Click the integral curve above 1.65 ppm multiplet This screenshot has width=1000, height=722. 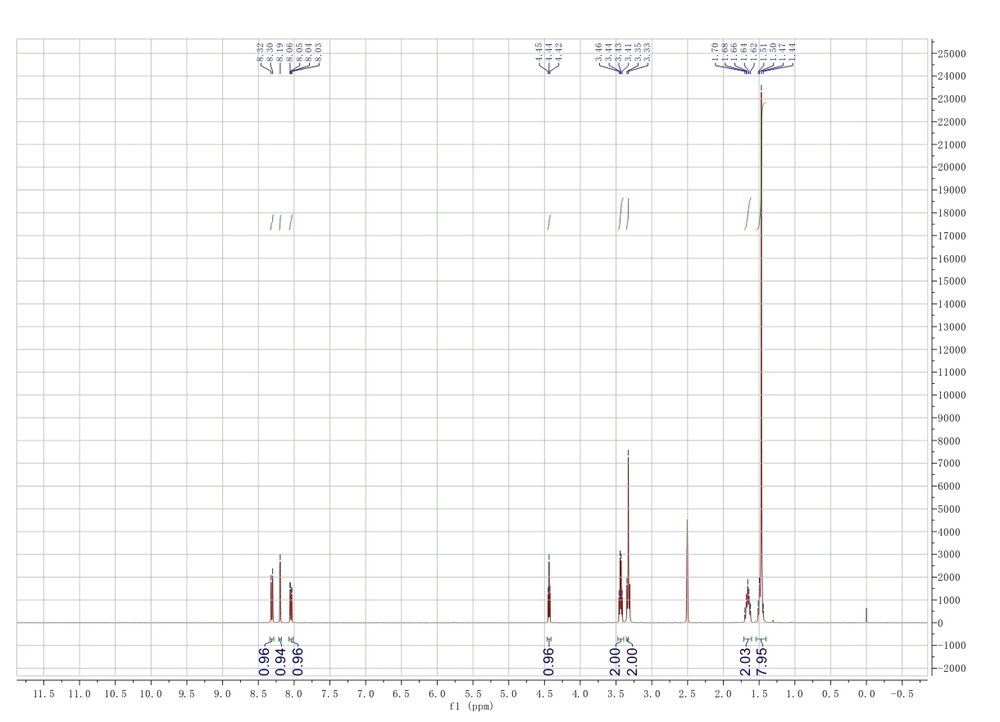coord(747,212)
